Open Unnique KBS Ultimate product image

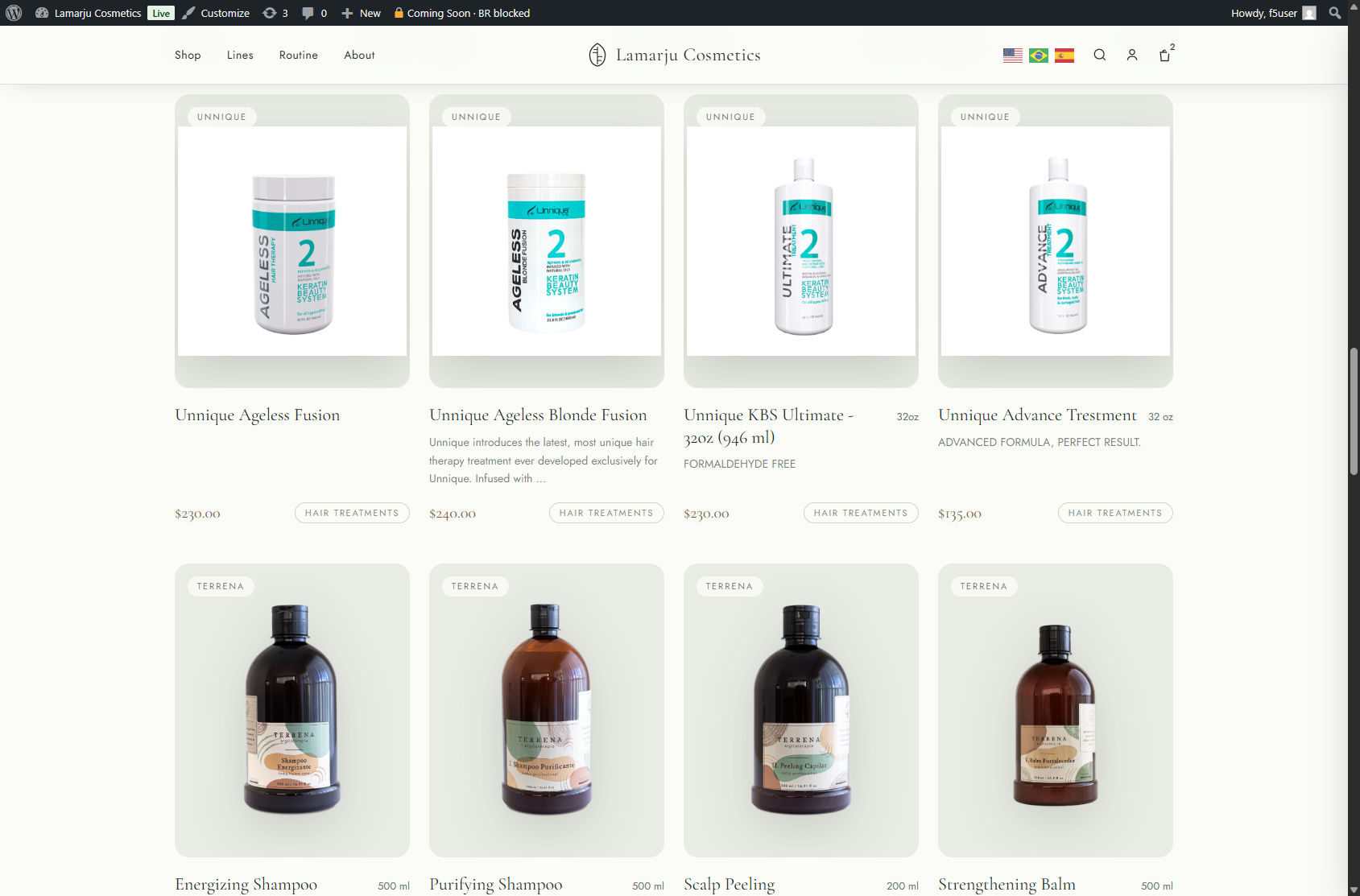pyautogui.click(x=801, y=241)
